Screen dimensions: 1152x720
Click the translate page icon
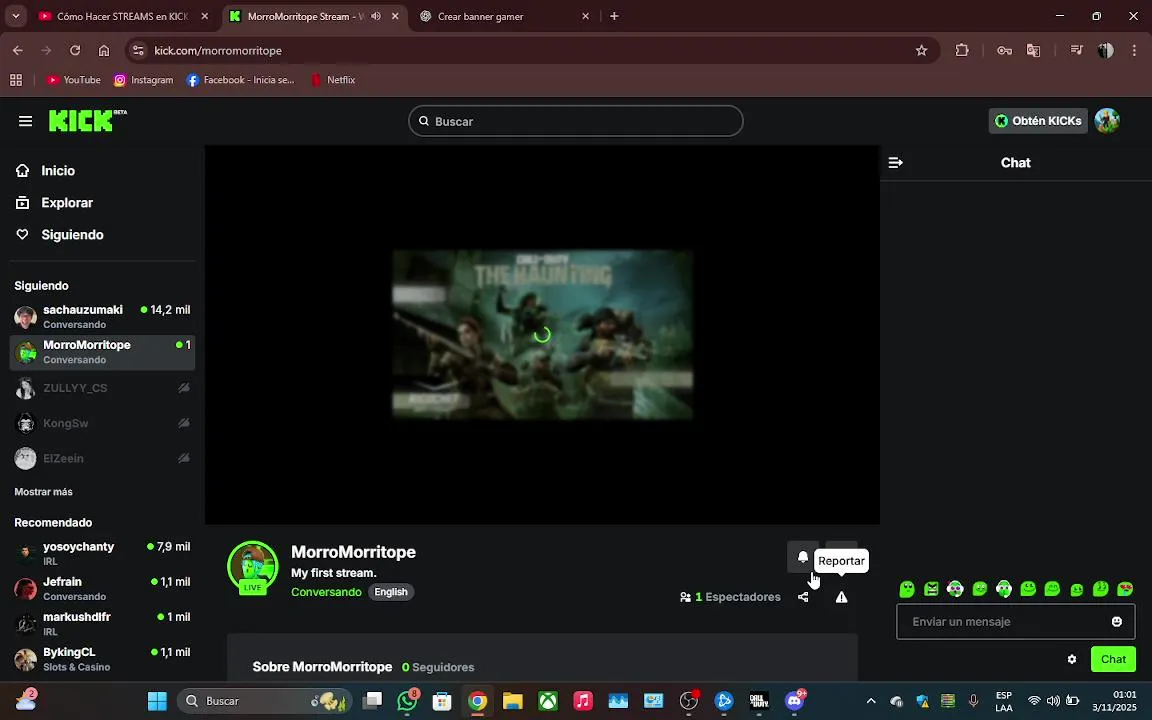[x=1033, y=50]
